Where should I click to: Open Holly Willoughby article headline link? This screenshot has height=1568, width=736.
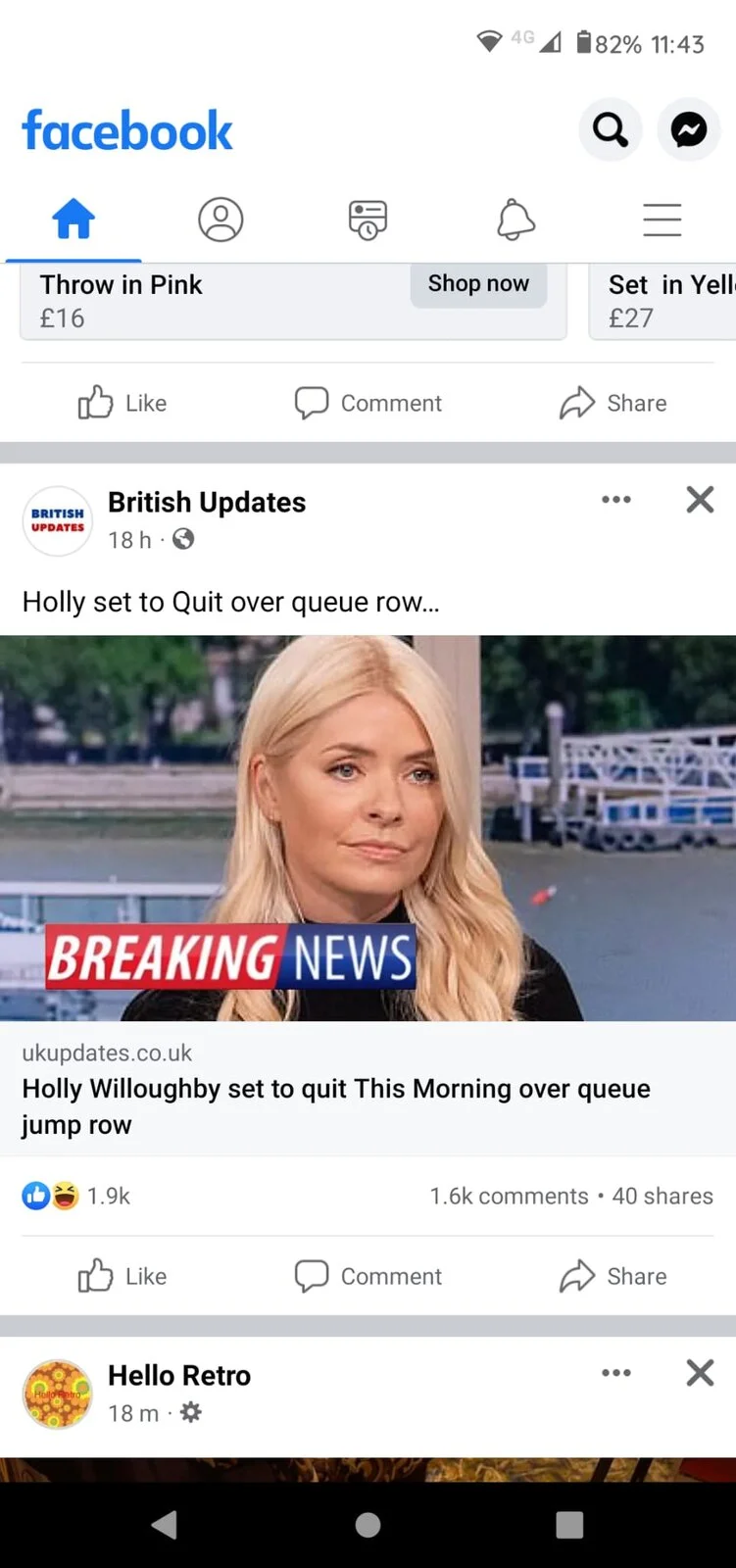click(x=336, y=1106)
